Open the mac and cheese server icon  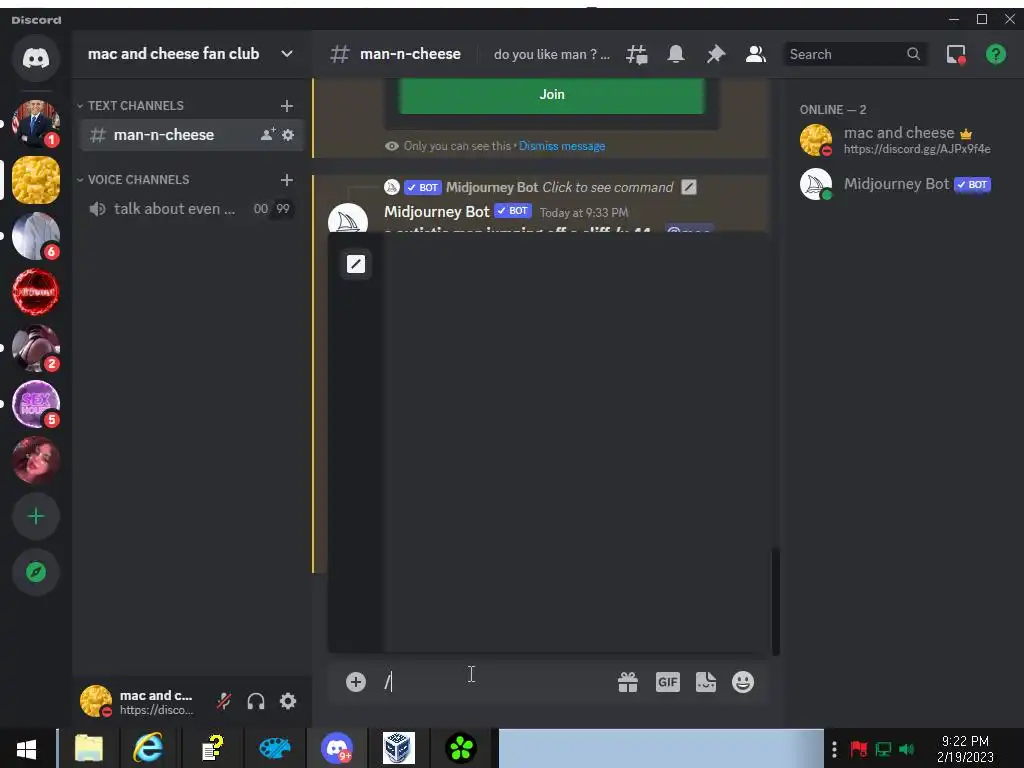(36, 180)
